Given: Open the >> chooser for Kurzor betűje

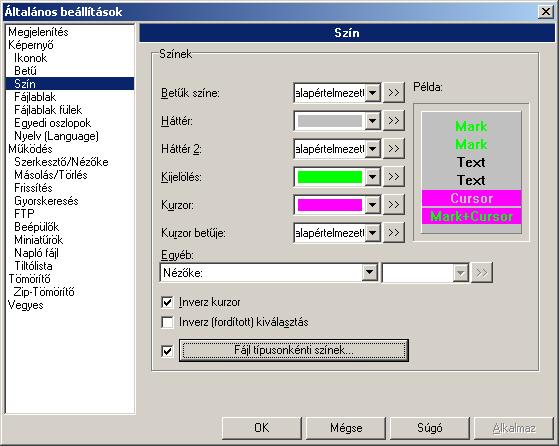Looking at the screenshot, I should pos(394,233).
